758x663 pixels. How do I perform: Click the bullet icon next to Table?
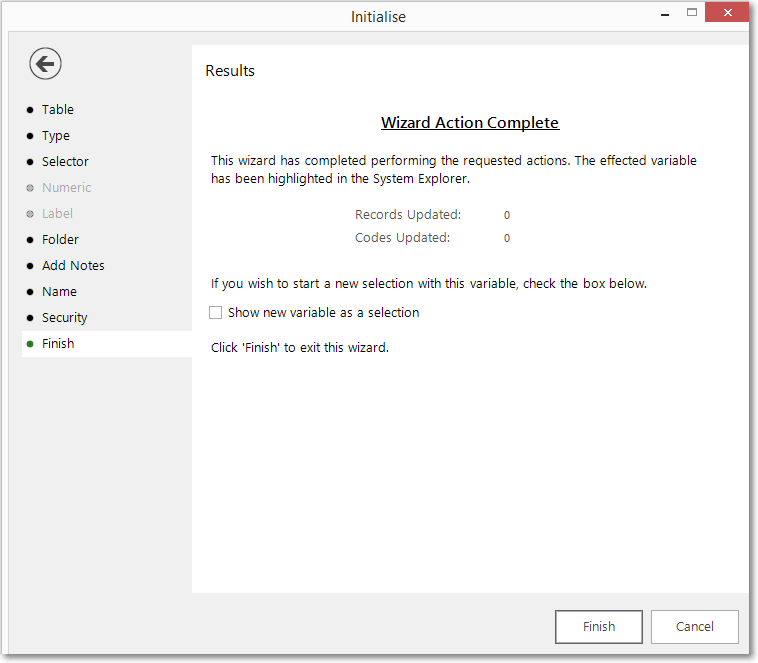(x=30, y=110)
